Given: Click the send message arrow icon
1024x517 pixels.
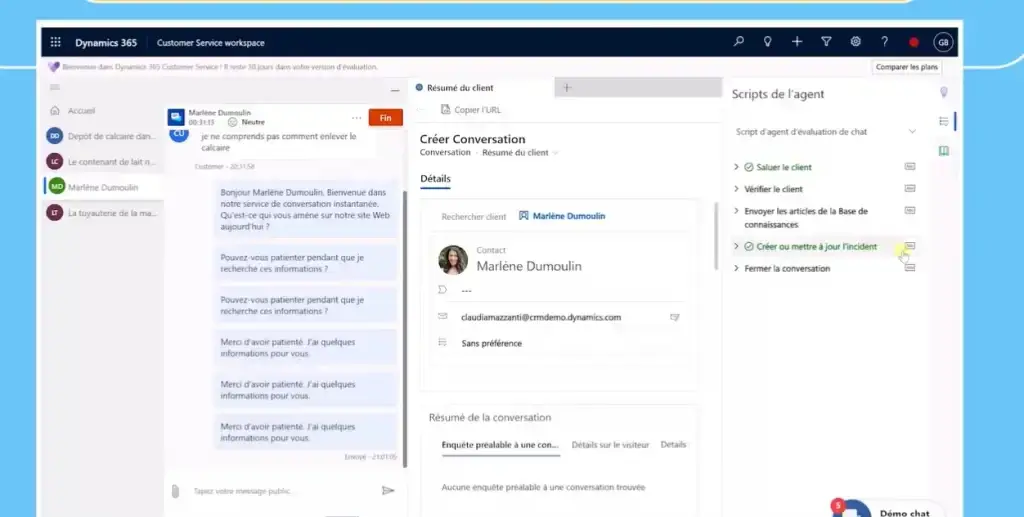Looking at the screenshot, I should coord(389,490).
